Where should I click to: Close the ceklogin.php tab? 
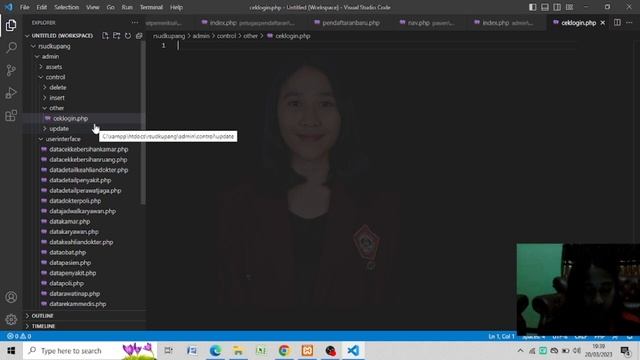603,23
